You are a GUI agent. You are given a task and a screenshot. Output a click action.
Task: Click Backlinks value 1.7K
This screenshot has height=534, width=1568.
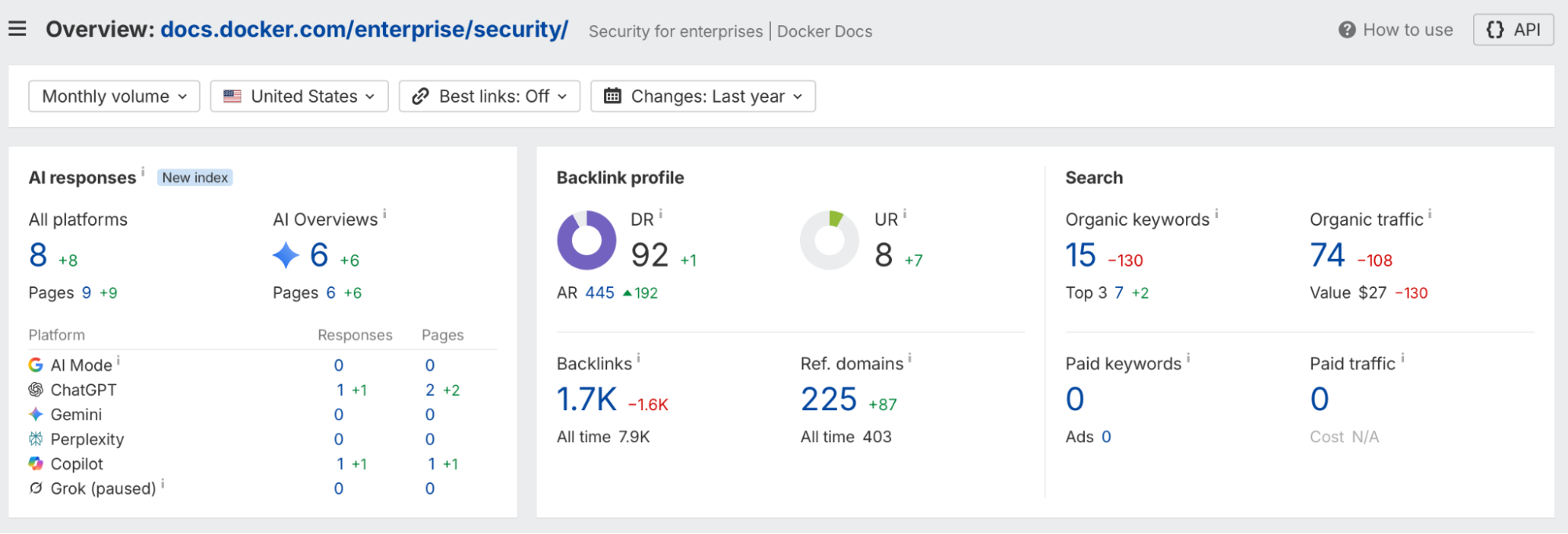click(x=587, y=400)
